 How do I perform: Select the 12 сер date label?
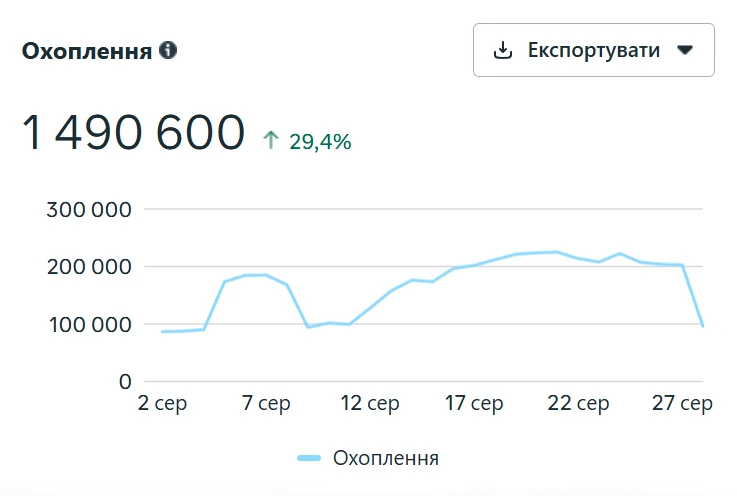[x=370, y=403]
